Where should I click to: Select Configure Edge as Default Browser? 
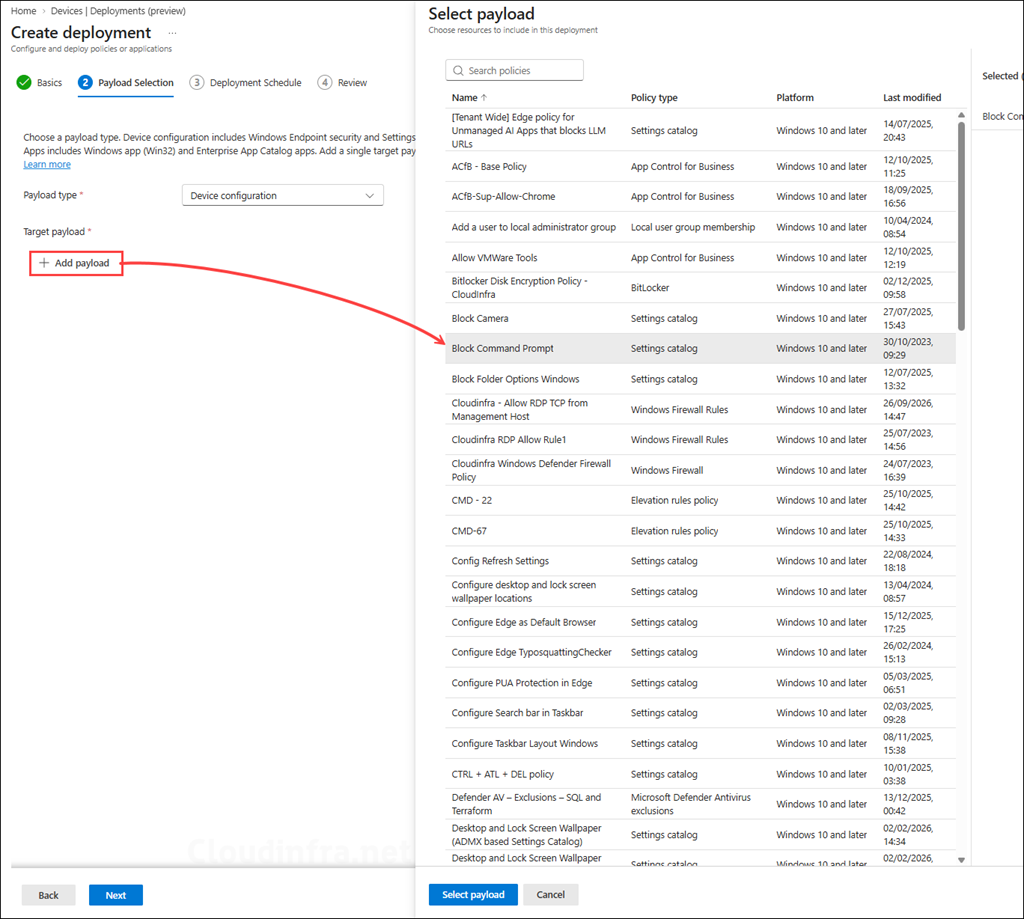(x=700, y=622)
